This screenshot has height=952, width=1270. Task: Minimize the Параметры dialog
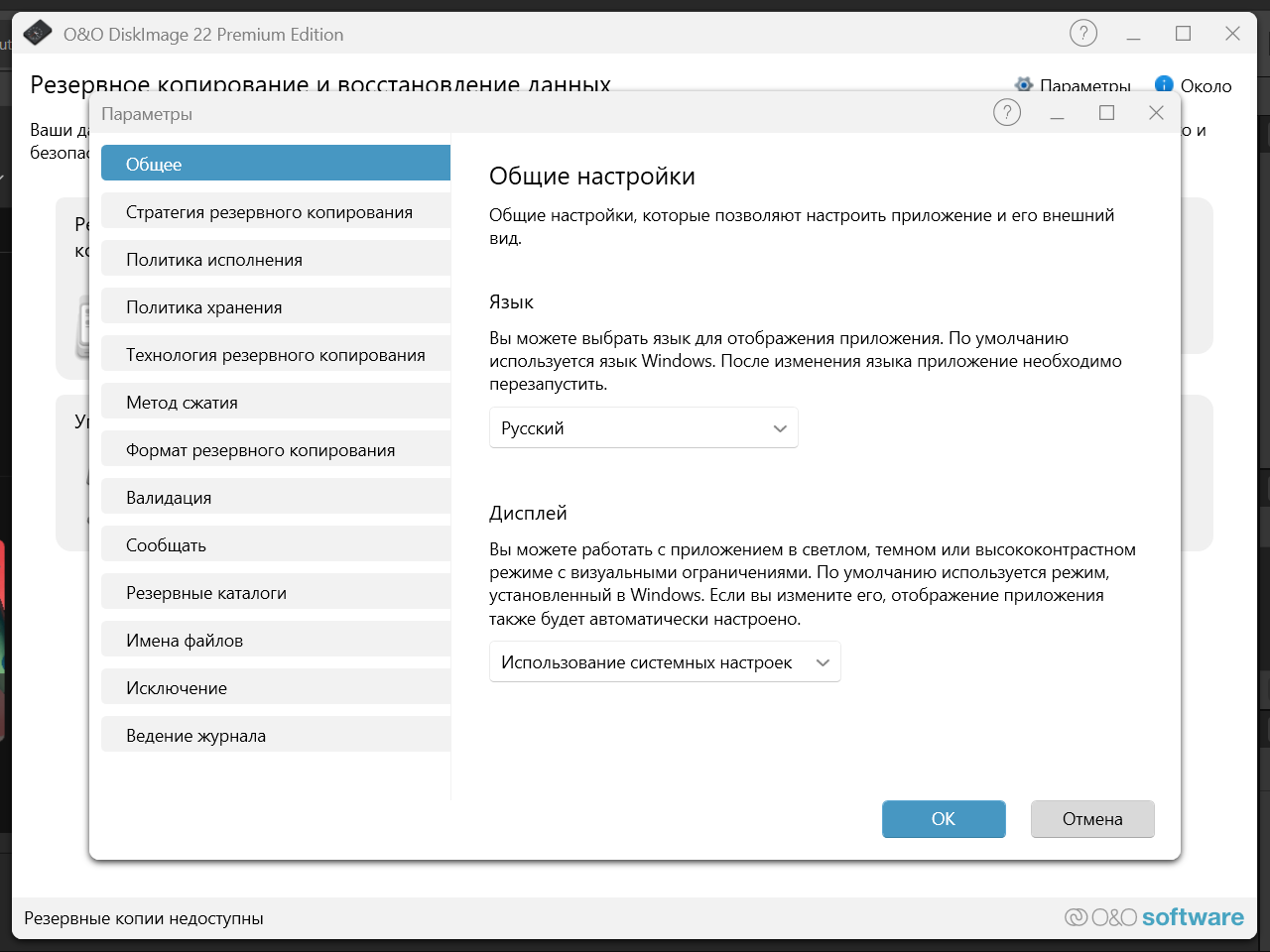click(x=1057, y=113)
